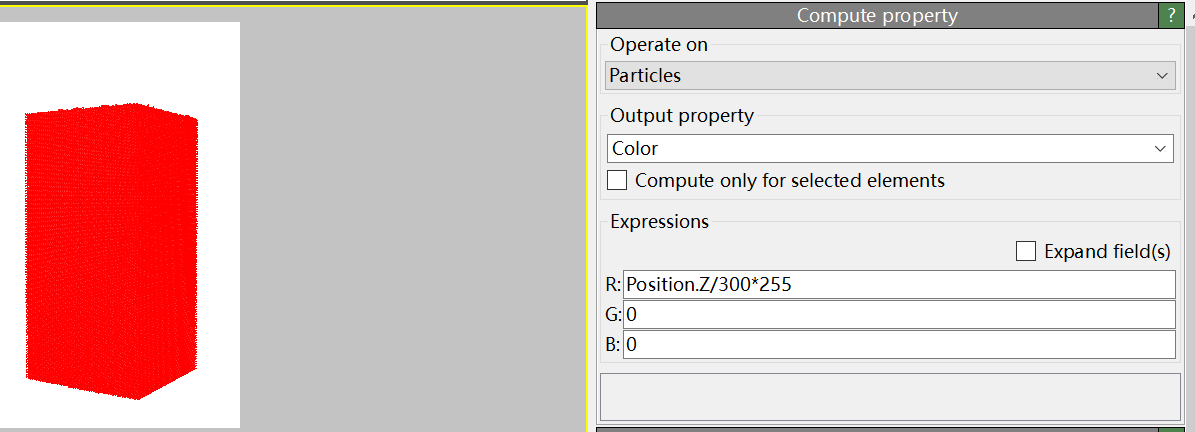Click the Expressions group label
1195x432 pixels.
659,222
